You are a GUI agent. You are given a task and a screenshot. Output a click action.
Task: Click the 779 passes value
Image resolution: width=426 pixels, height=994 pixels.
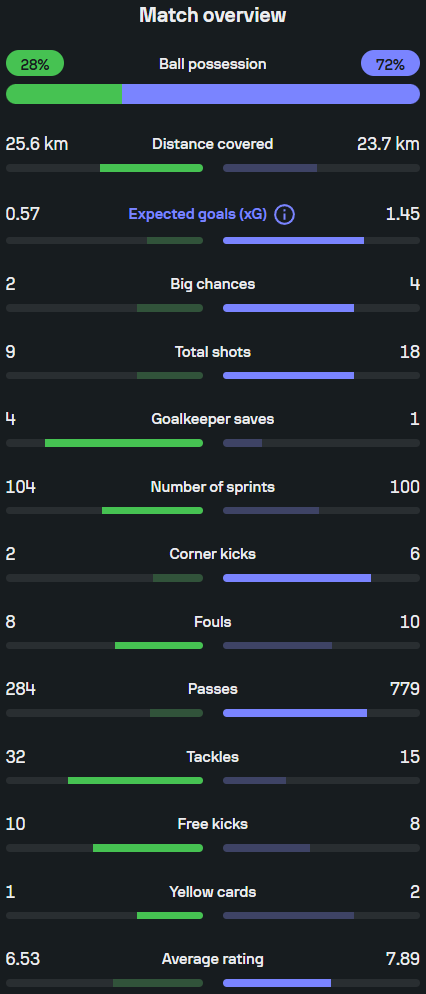[x=405, y=689]
